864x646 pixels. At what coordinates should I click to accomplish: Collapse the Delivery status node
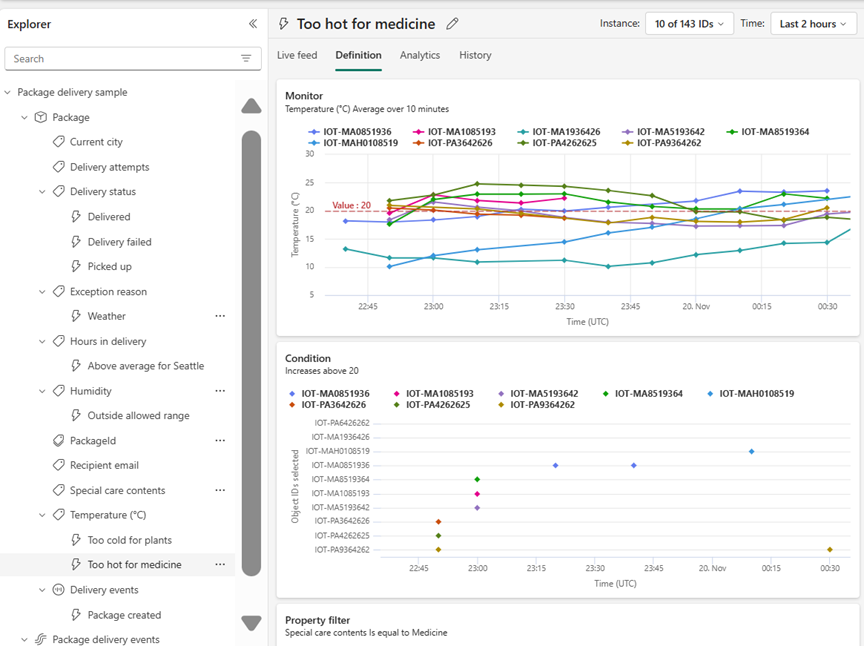[42, 191]
